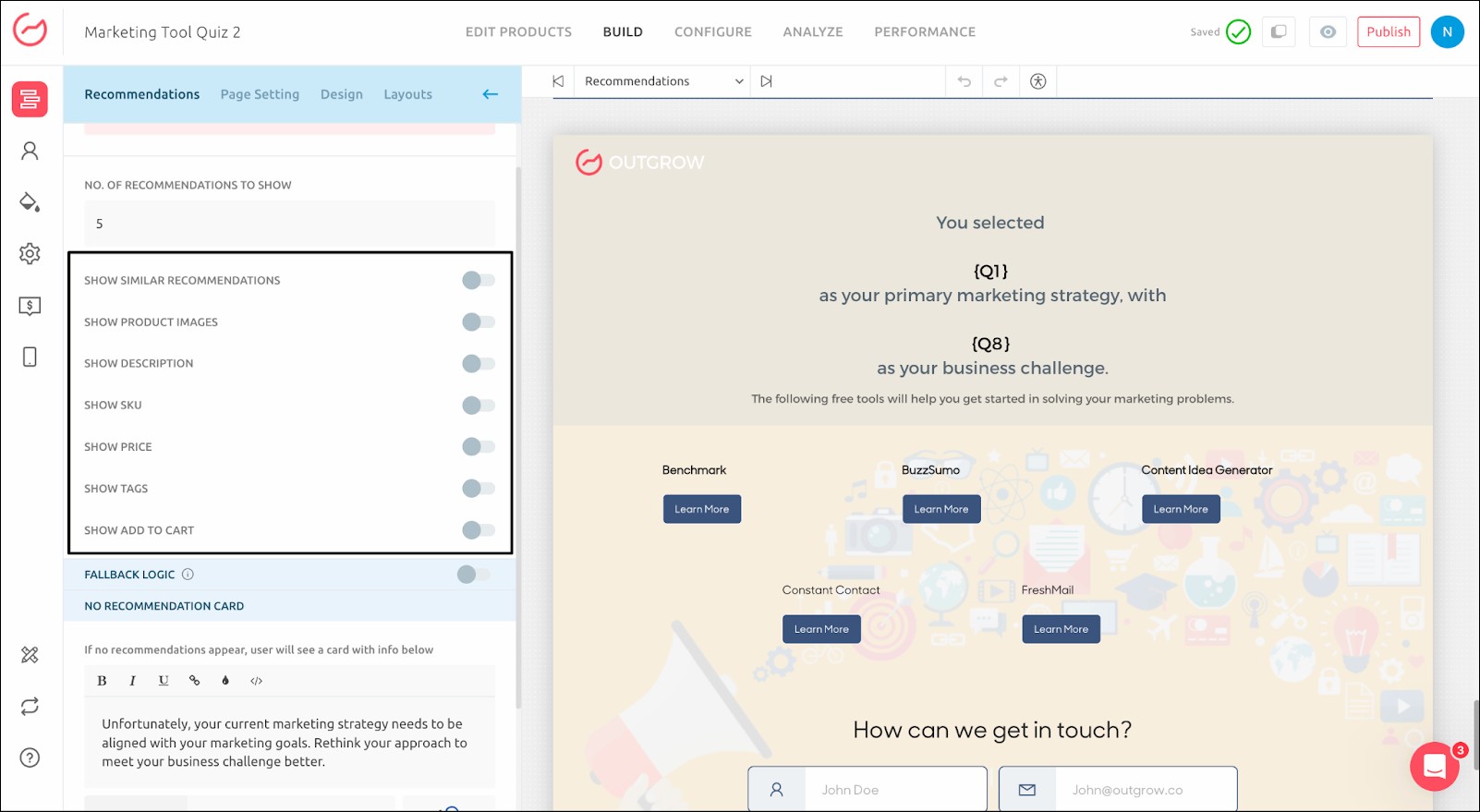Turn on the Fallback Logic toggle
The height and width of the screenshot is (812, 1480).
(472, 575)
